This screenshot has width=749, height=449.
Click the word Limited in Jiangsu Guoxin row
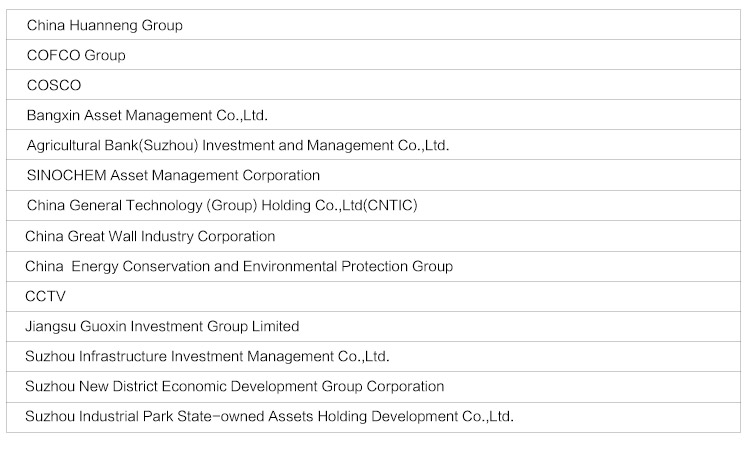click(276, 326)
